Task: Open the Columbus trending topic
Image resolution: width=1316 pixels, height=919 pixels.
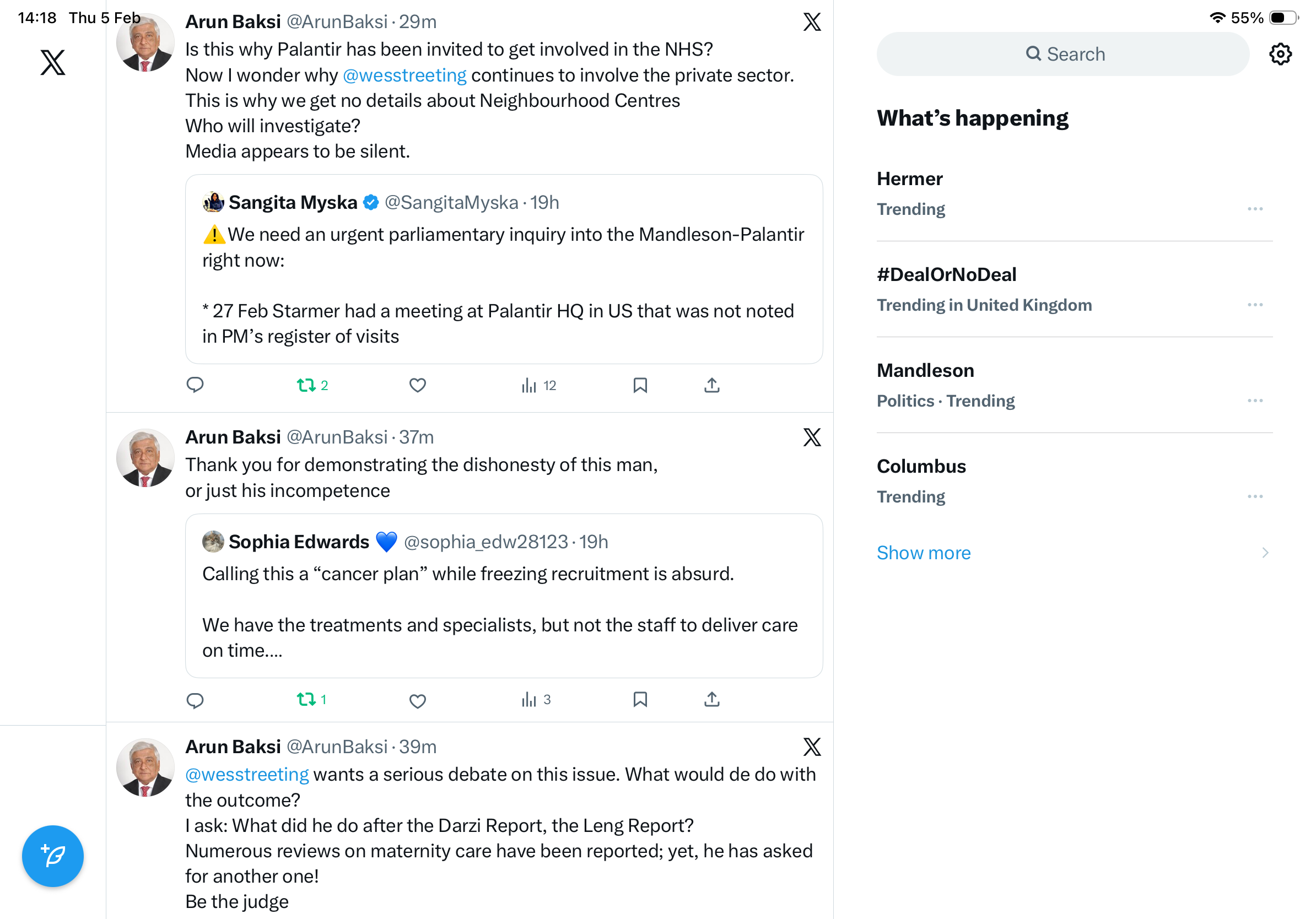Action: [x=921, y=466]
